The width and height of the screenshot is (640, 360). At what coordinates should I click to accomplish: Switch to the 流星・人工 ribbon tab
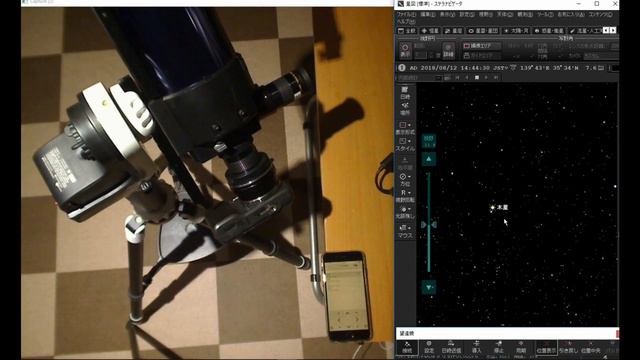coord(586,31)
